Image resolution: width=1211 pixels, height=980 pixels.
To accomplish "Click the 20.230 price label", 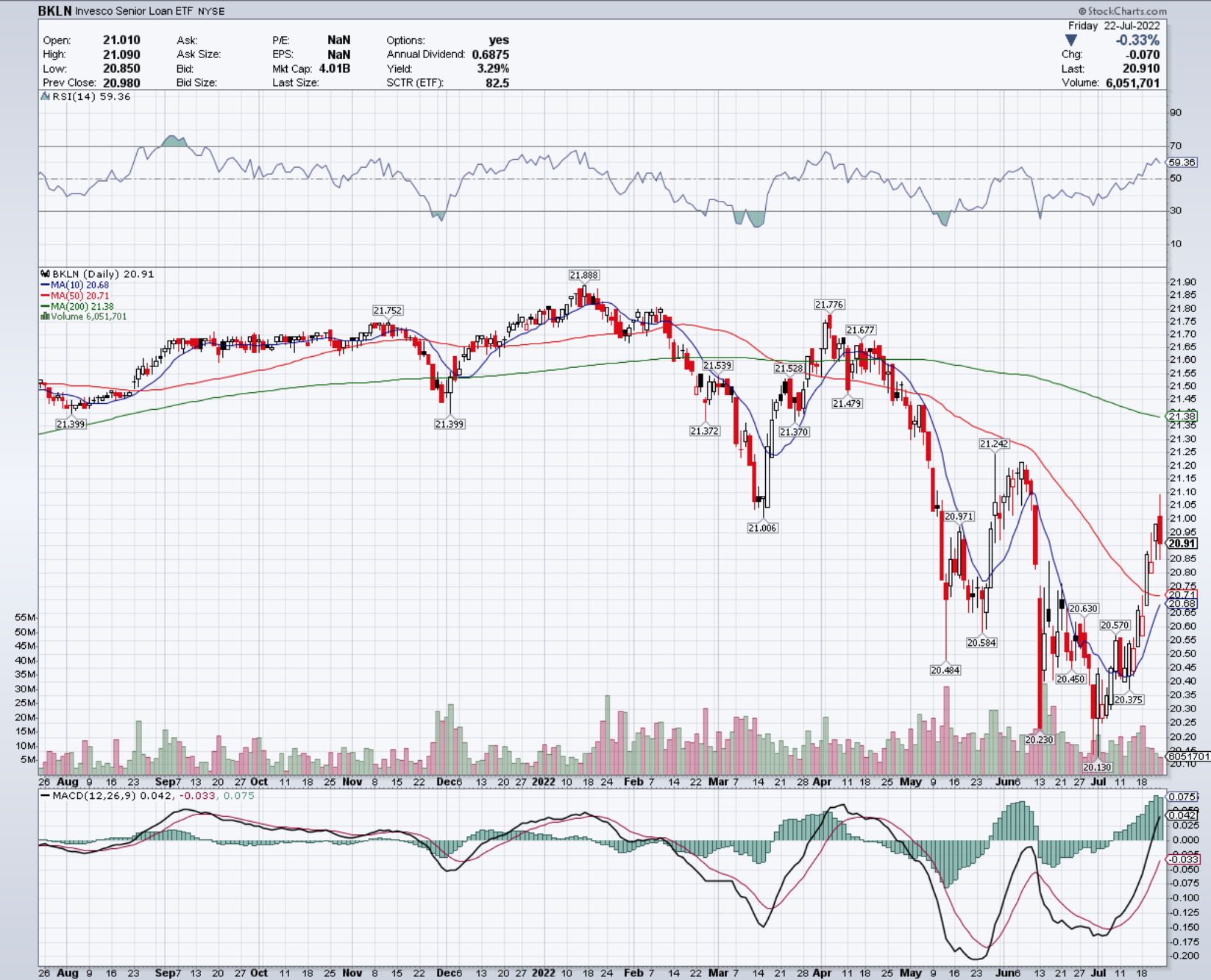I will (x=1039, y=739).
